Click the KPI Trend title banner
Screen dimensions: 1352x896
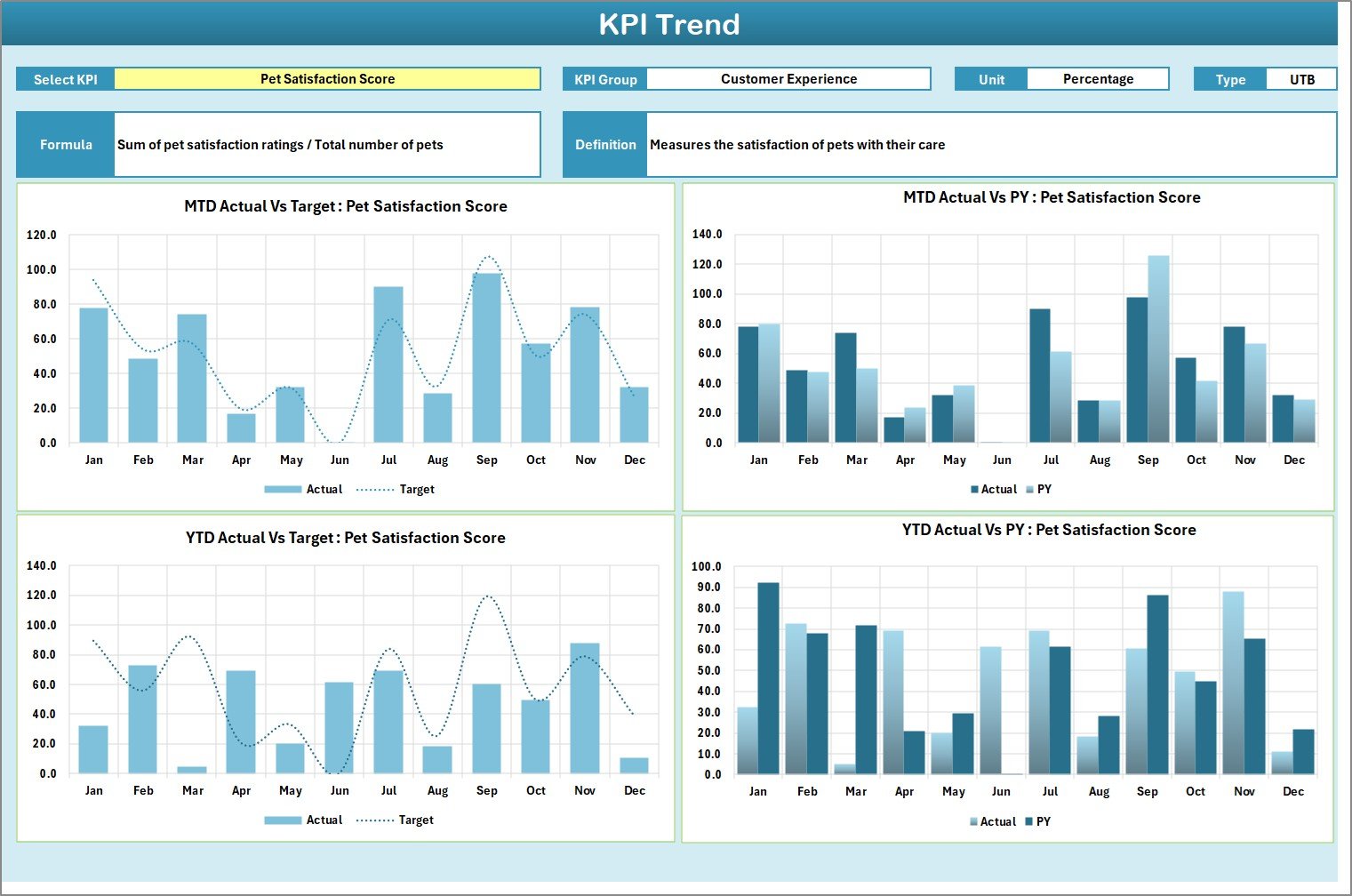671,24
